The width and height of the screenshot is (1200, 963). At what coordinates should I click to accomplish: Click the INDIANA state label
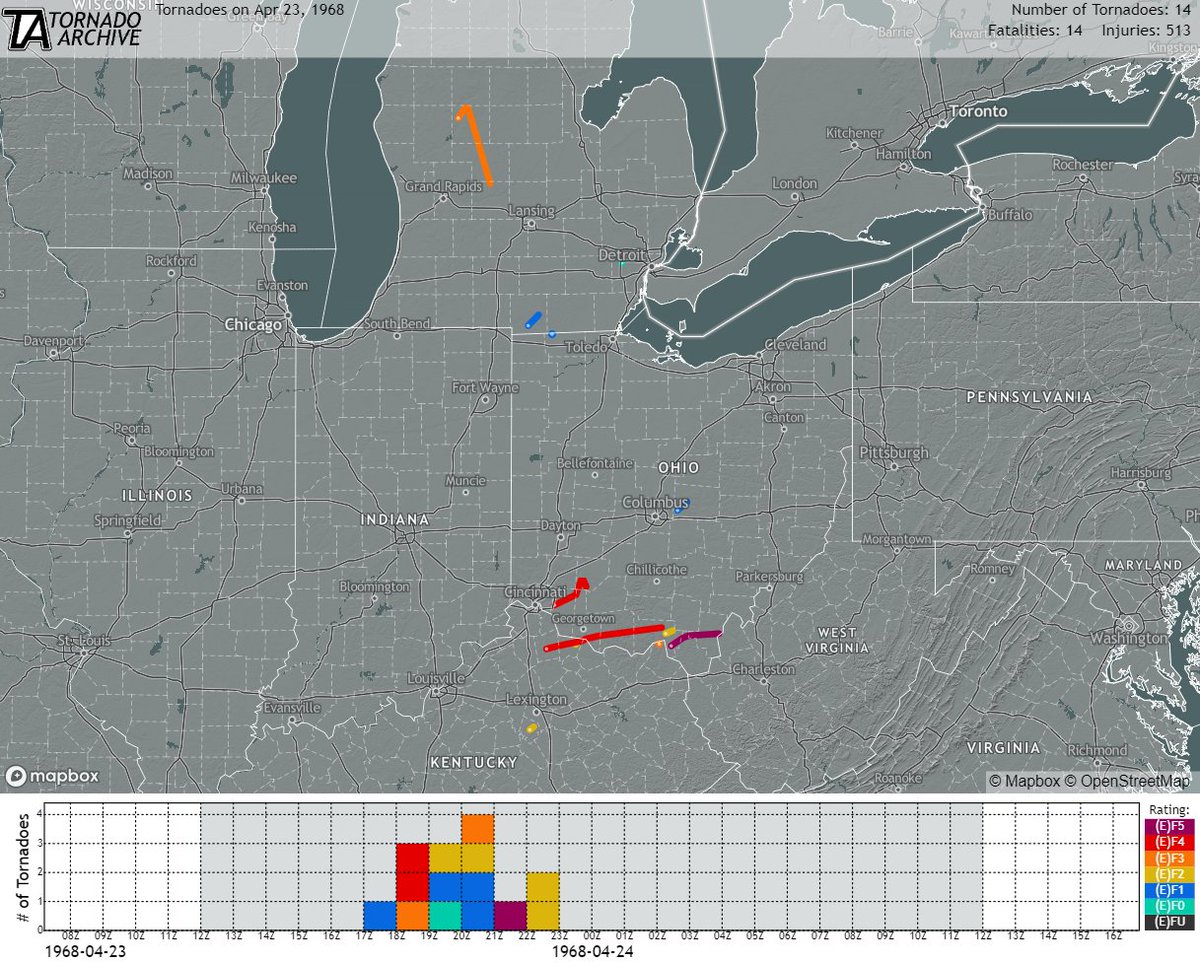(396, 520)
